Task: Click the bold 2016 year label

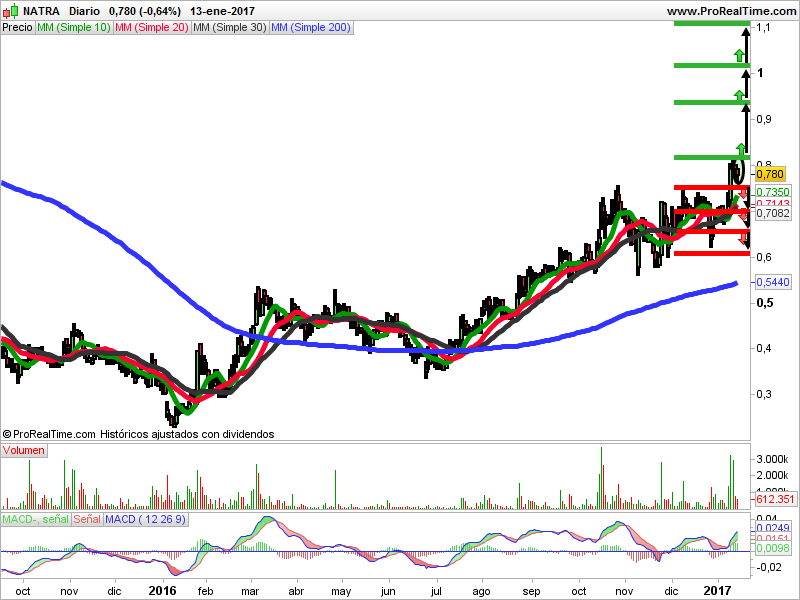Action: (x=162, y=591)
